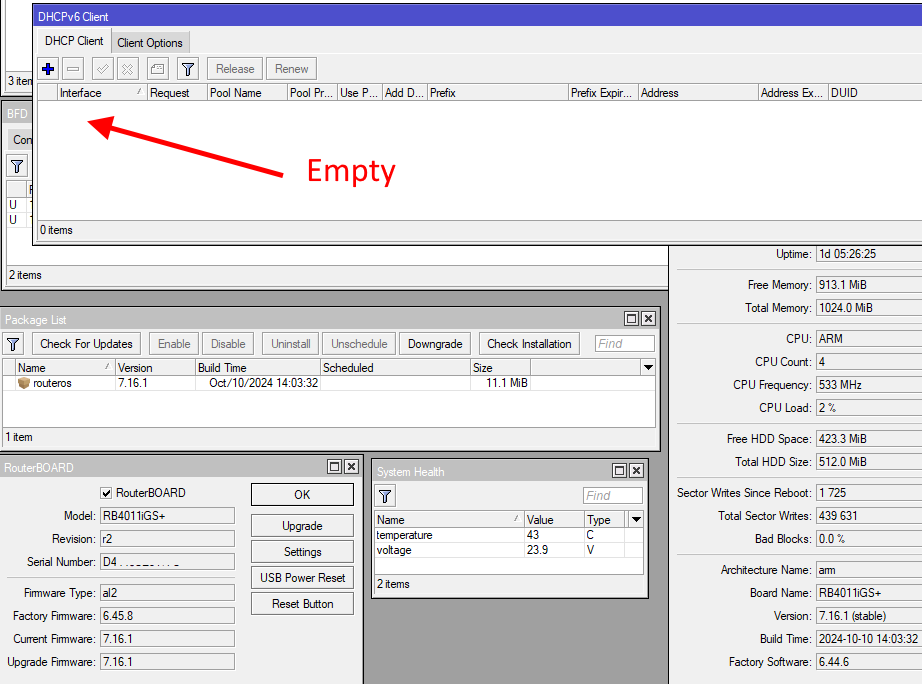Click the Enable button in Package List
Viewport: 922px width, 684px height.
coord(174,343)
